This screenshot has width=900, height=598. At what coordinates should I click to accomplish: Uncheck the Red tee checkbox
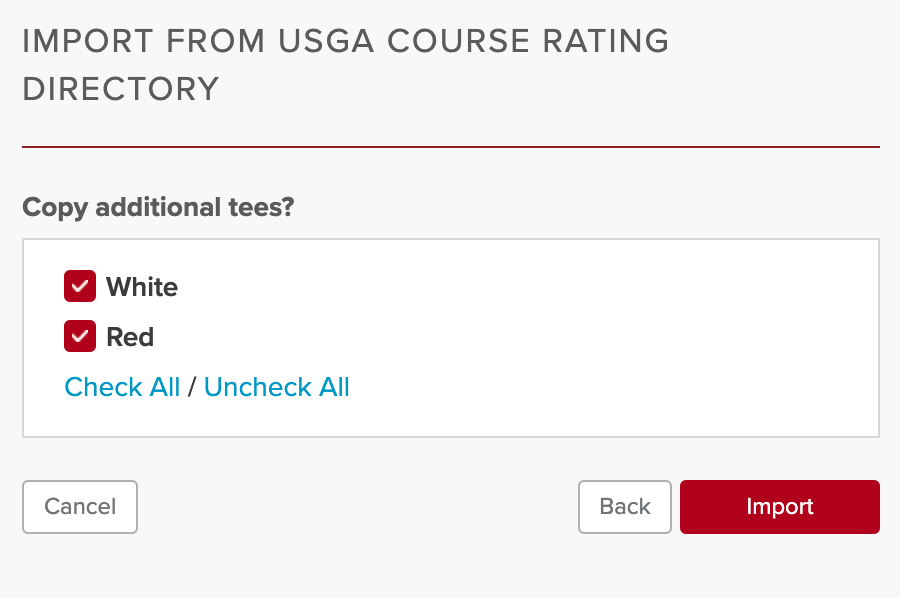pyautogui.click(x=80, y=336)
